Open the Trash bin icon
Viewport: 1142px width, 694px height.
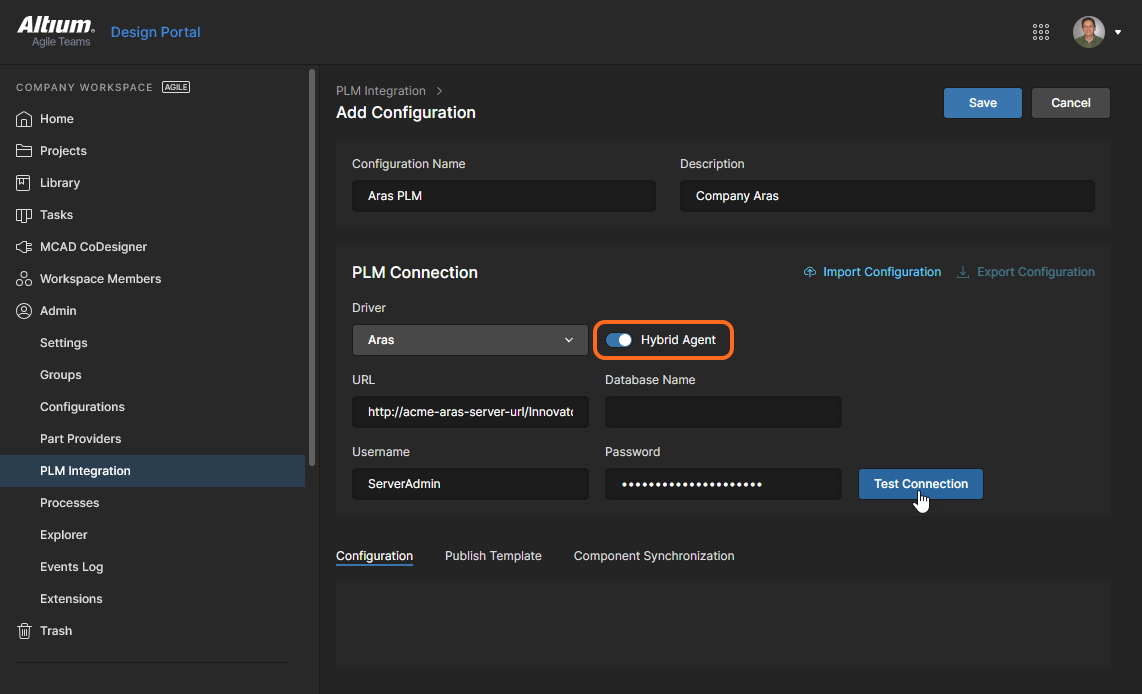(24, 631)
